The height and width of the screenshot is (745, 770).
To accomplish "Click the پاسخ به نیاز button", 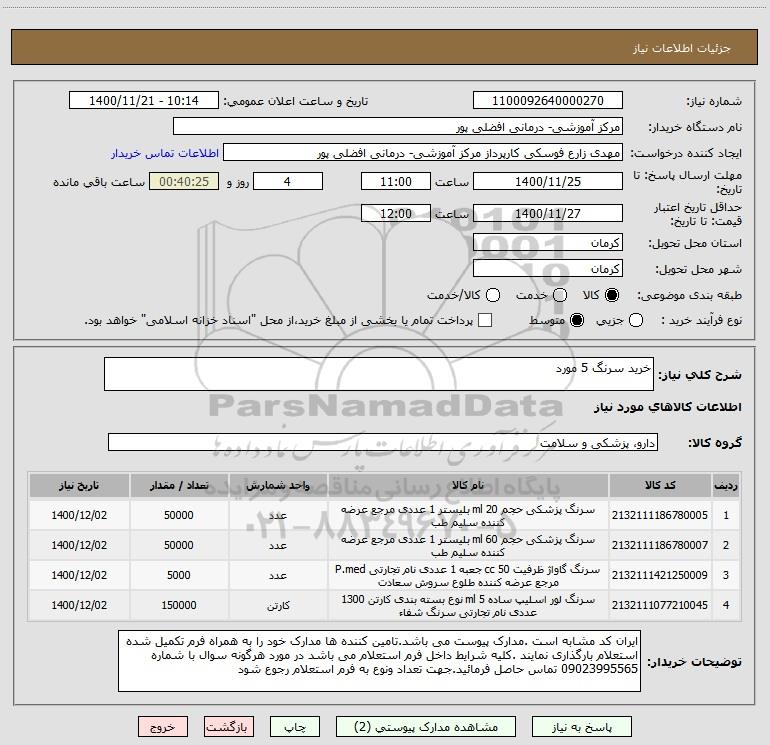I will click(581, 727).
